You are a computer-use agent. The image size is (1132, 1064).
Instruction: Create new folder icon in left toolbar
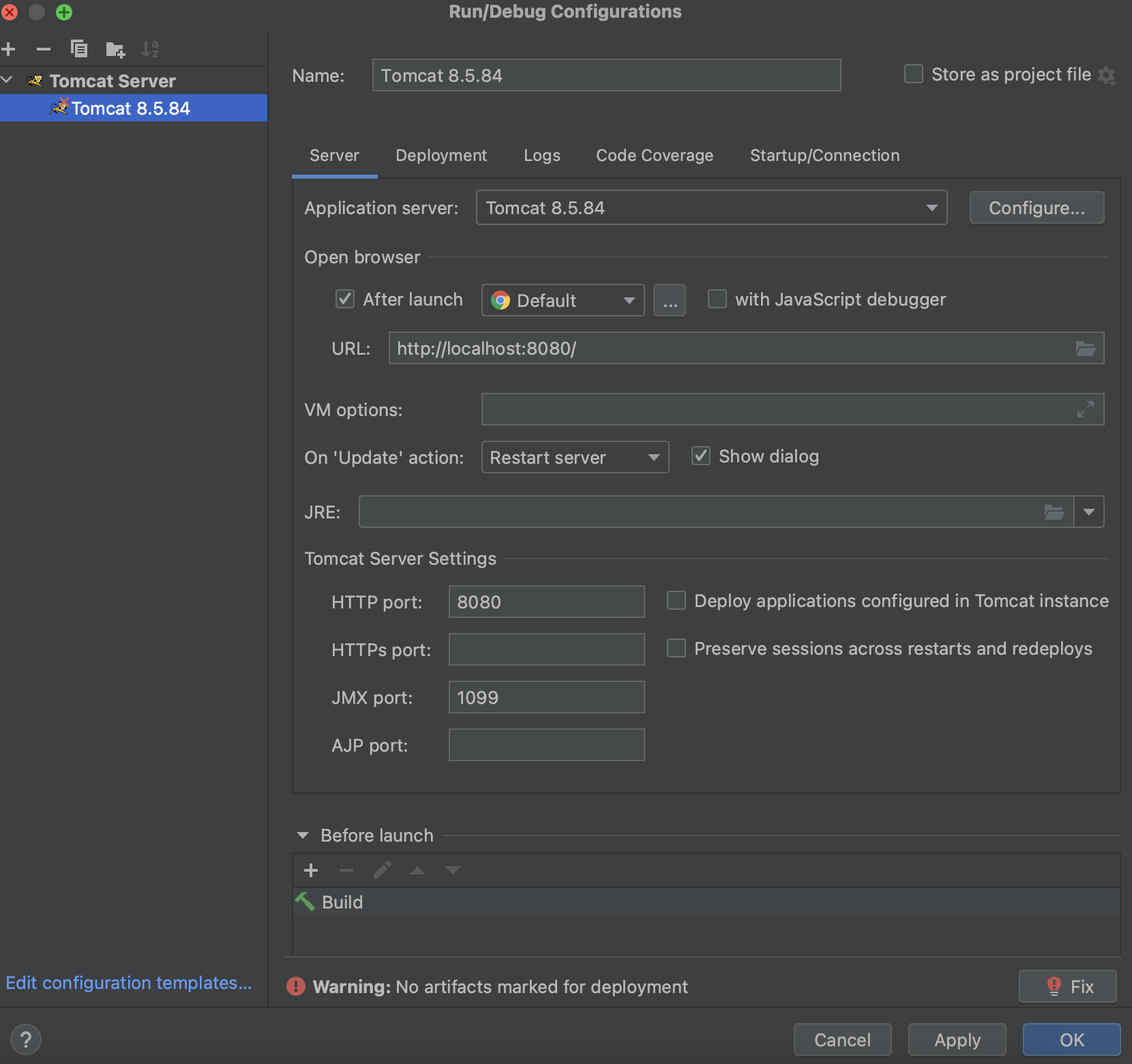click(x=115, y=49)
